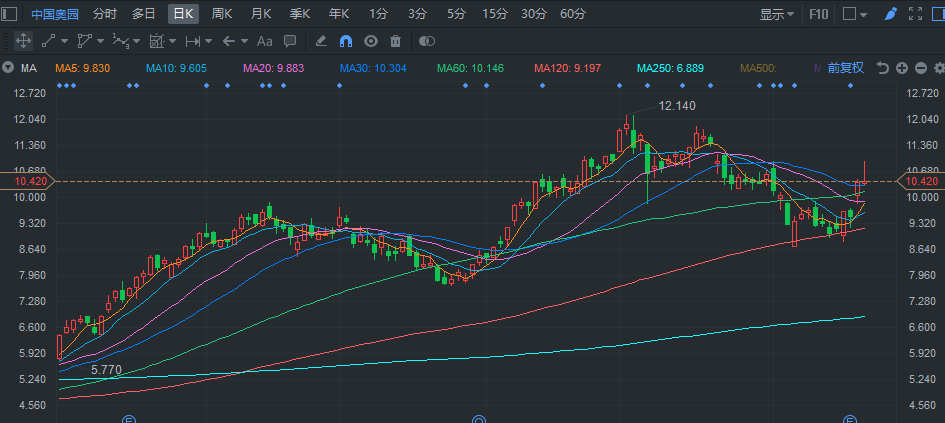
Task: Switch to the 分时 tab
Action: click(x=105, y=14)
